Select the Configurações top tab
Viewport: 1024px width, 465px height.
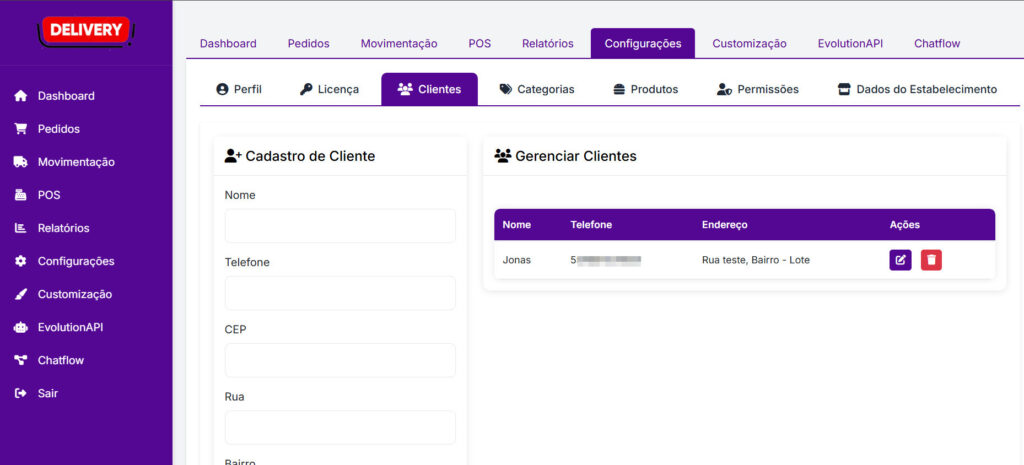click(643, 44)
